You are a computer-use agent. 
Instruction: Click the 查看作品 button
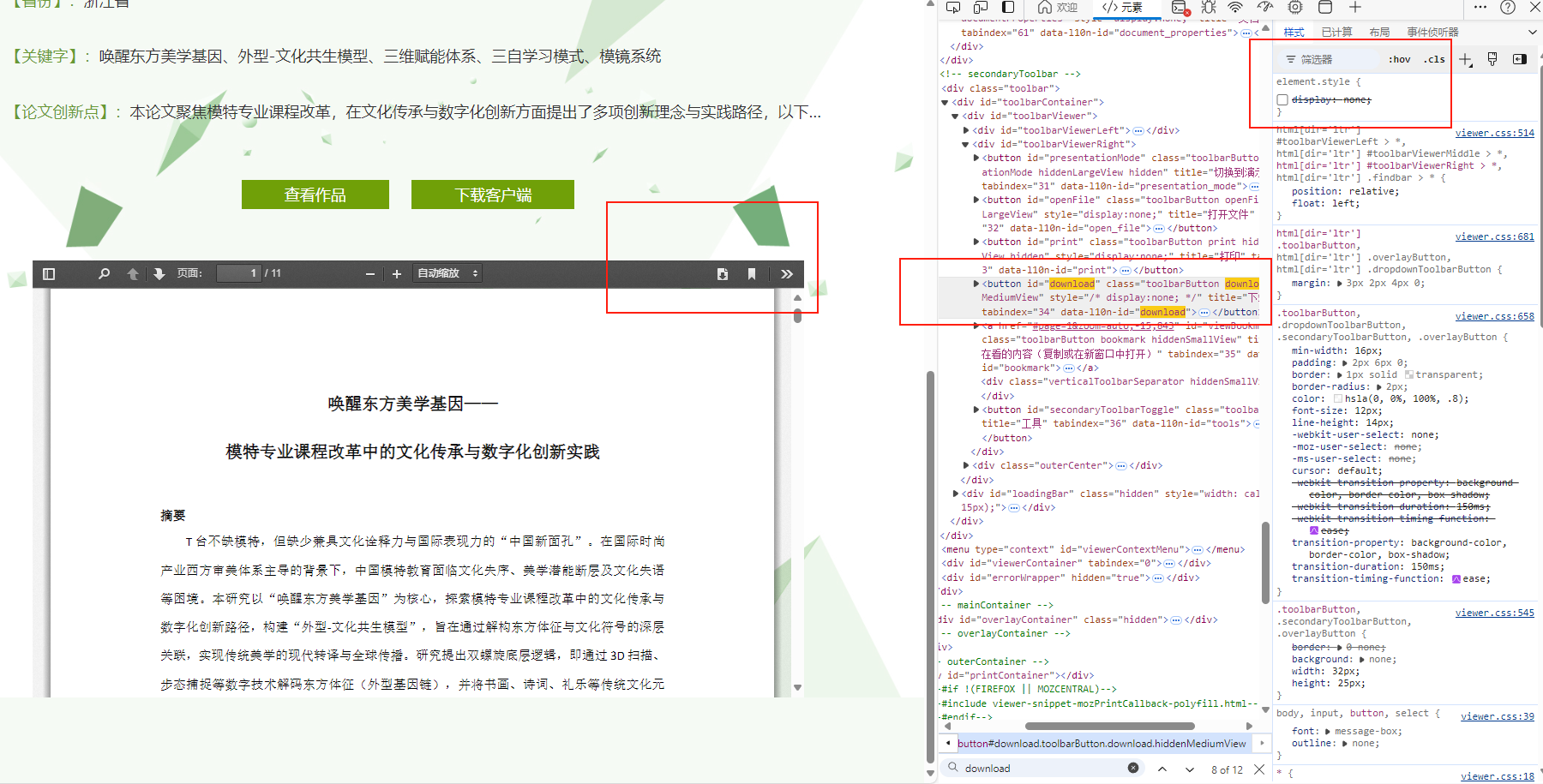pyautogui.click(x=315, y=195)
